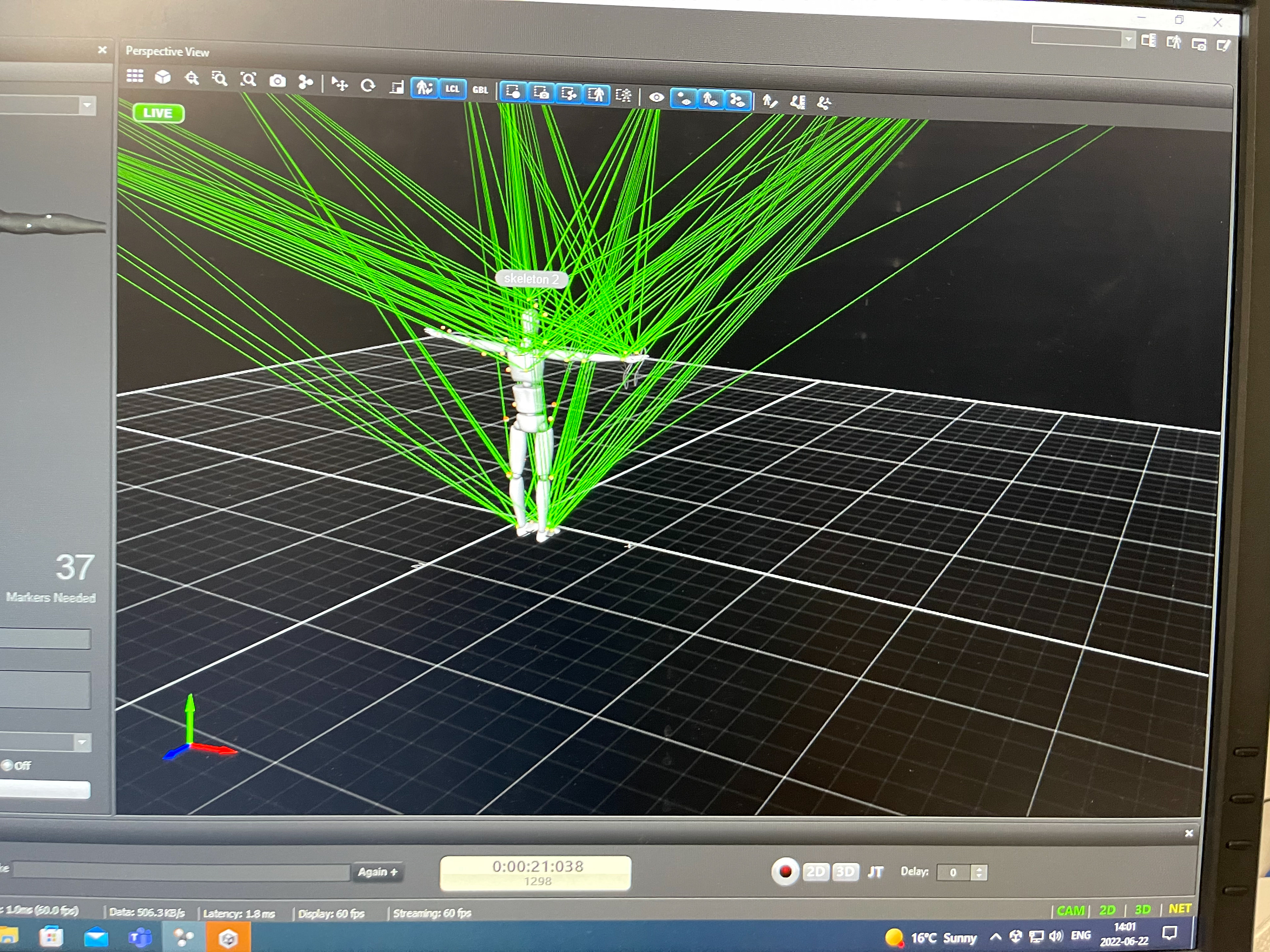Click the green LIVE mode indicator

coord(158,113)
